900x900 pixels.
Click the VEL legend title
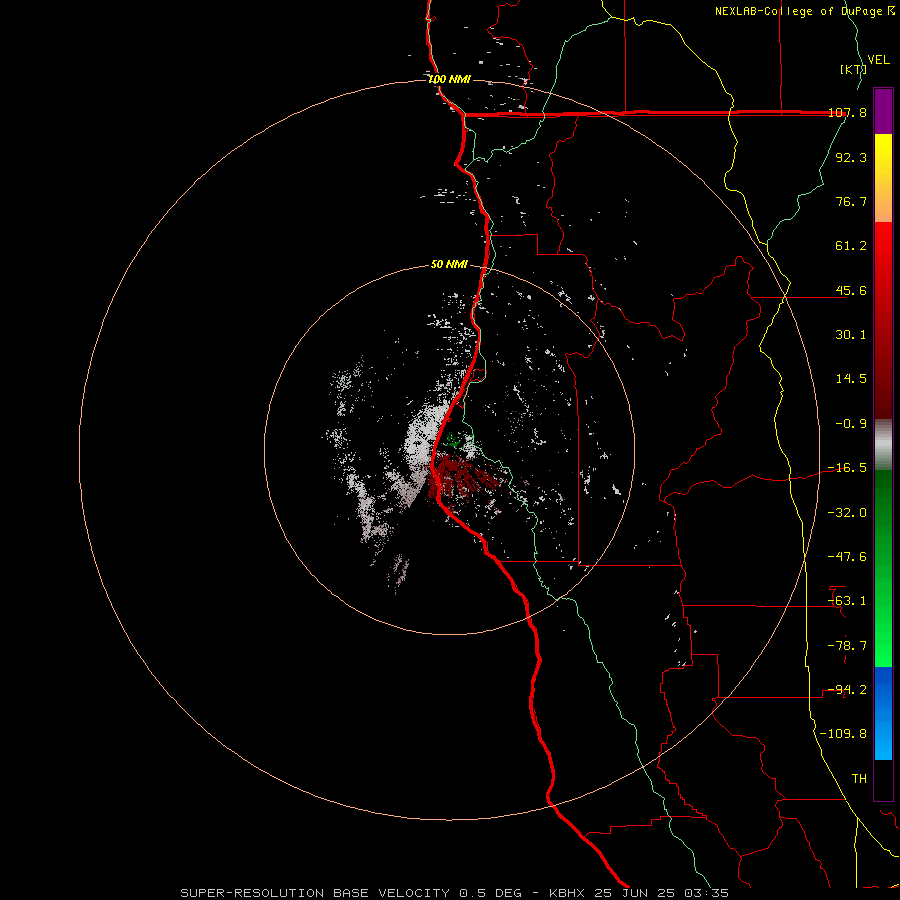879,60
